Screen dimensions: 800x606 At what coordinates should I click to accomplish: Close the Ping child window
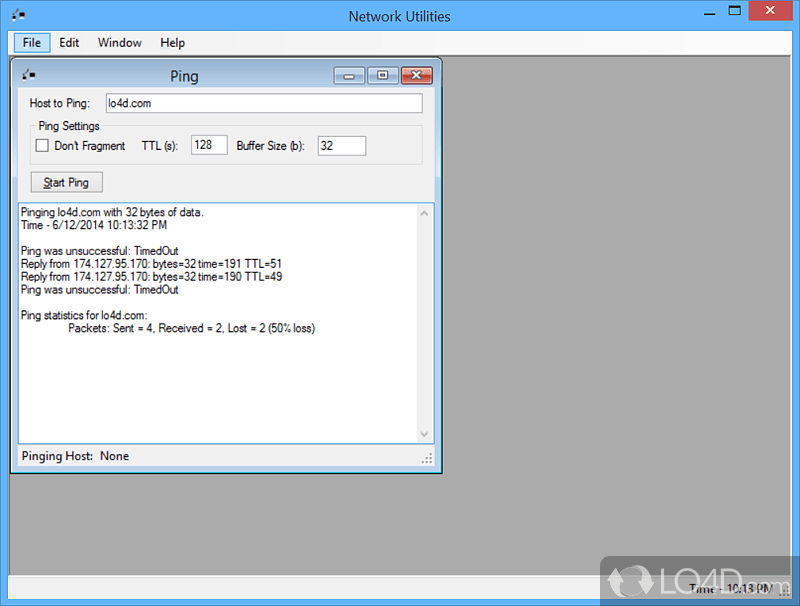pyautogui.click(x=416, y=76)
